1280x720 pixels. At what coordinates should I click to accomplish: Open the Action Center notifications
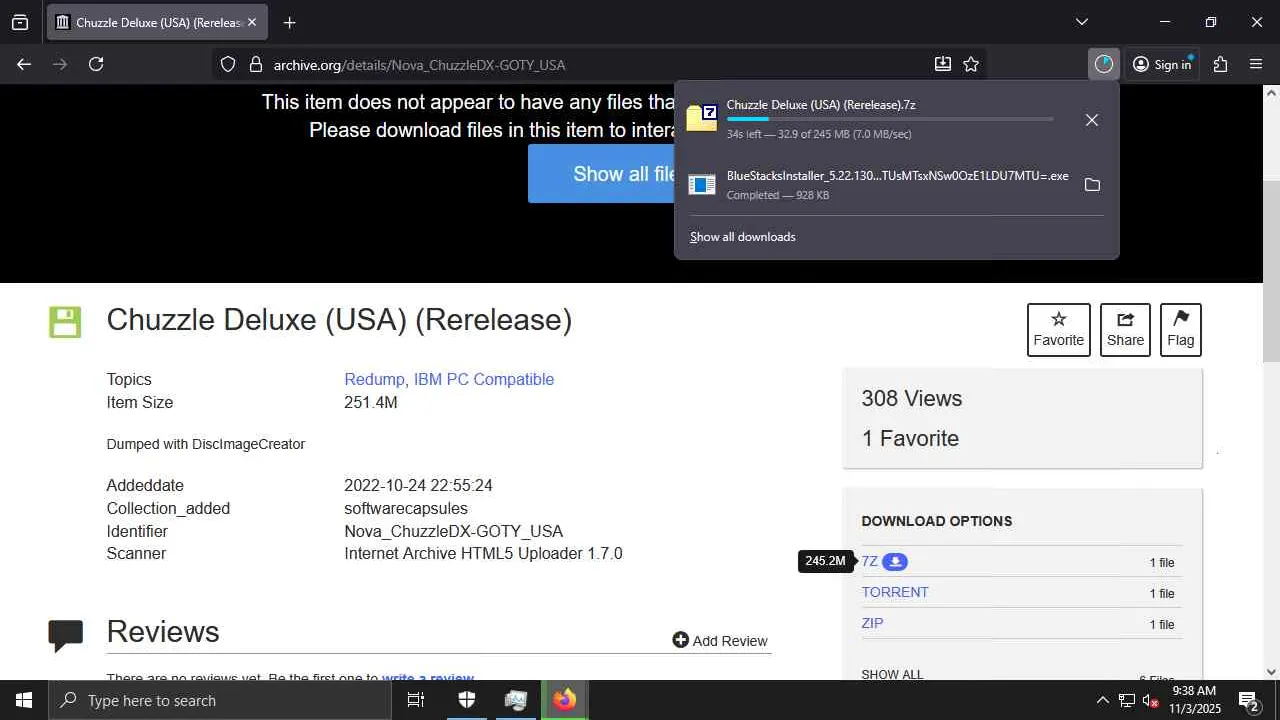coord(1248,700)
